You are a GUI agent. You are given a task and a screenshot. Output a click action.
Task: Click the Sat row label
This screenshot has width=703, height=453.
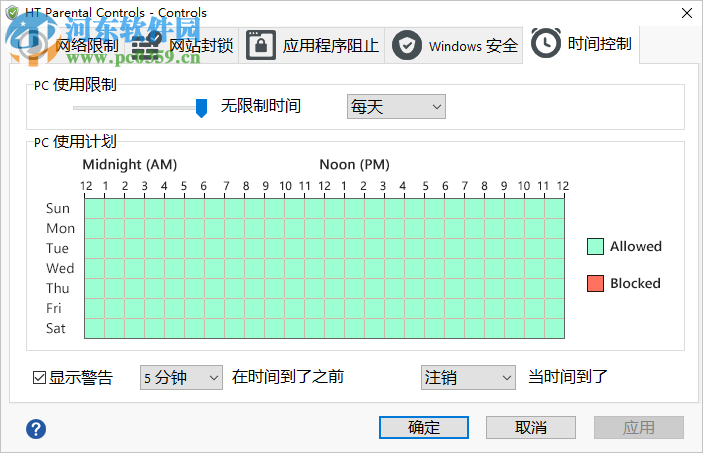[x=56, y=328]
